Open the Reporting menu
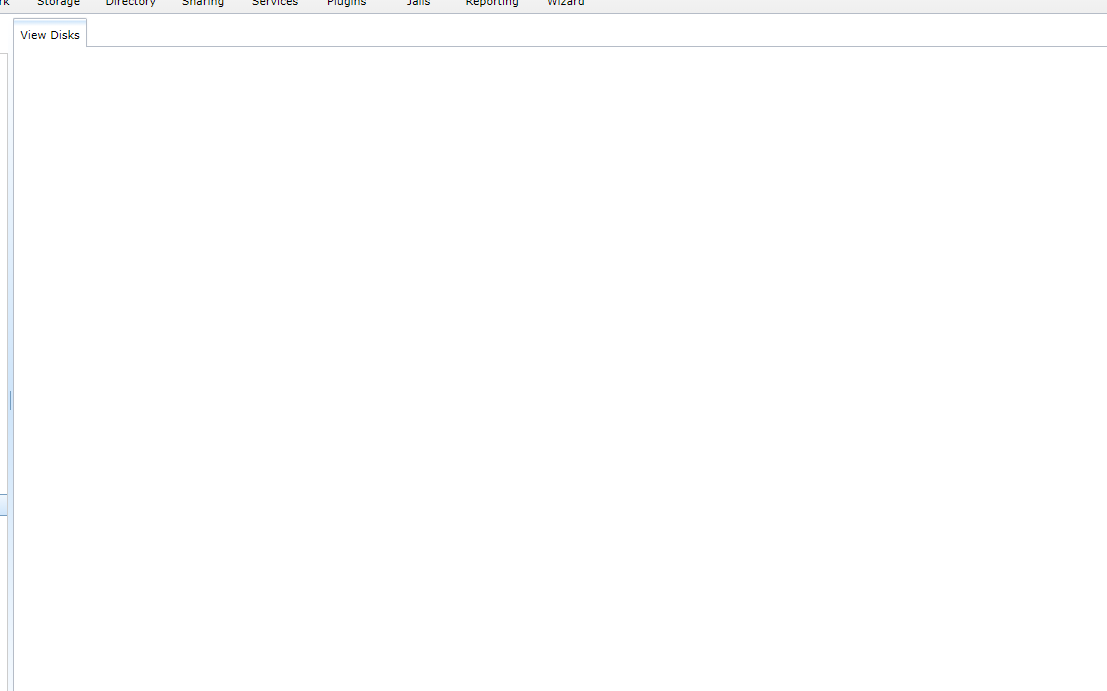The image size is (1107, 691). [x=492, y=3]
